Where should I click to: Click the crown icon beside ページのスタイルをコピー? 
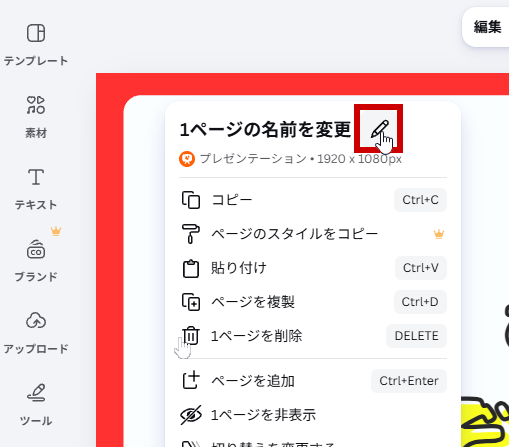click(x=439, y=234)
